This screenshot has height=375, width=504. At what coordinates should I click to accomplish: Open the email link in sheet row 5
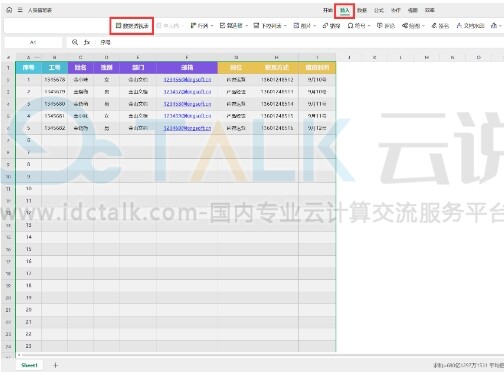pyautogui.click(x=187, y=116)
